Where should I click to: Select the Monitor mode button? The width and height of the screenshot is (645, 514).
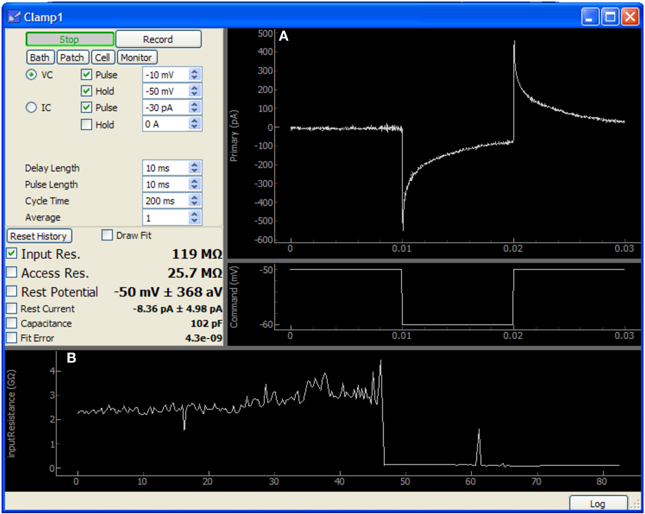click(137, 58)
